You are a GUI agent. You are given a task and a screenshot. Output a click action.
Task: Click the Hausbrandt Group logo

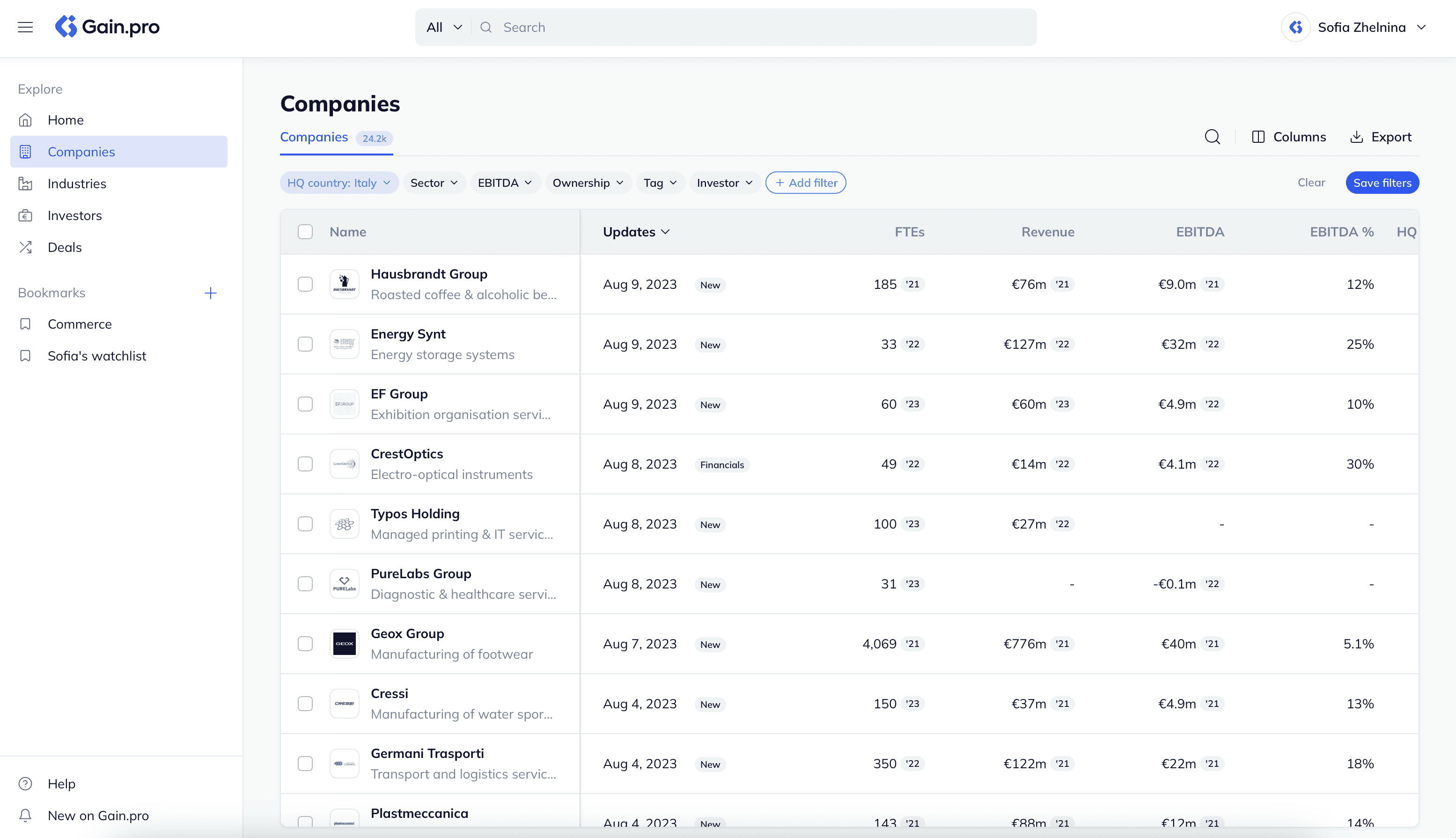click(344, 284)
